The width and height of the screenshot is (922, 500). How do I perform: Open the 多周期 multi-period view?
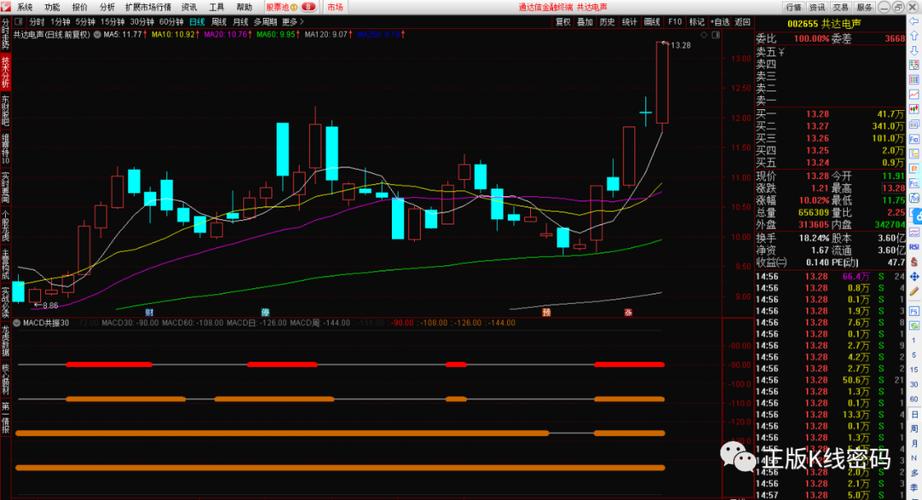(x=265, y=21)
